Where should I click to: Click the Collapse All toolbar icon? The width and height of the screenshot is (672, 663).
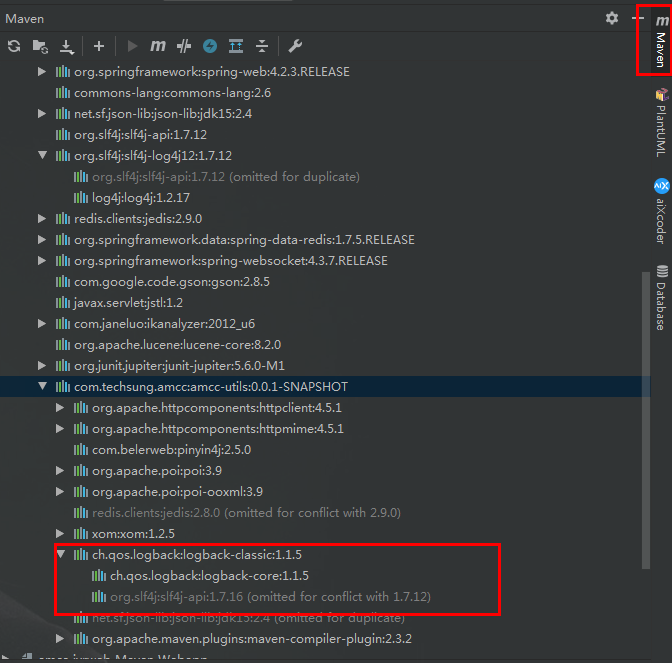(262, 46)
